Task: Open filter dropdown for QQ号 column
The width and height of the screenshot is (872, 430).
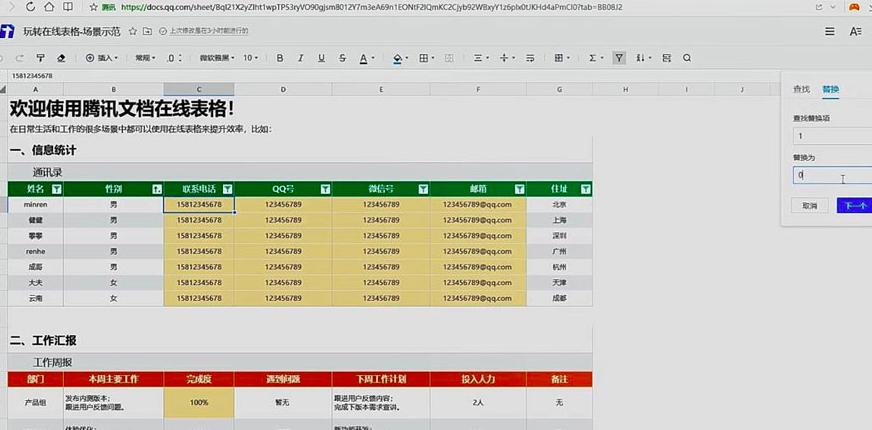Action: point(325,189)
